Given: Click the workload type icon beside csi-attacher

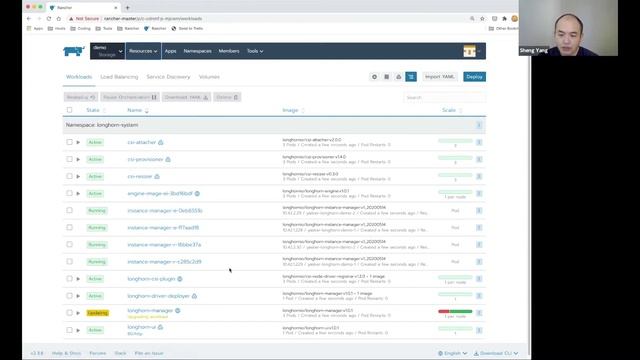Looking at the screenshot, I should click(160, 142).
